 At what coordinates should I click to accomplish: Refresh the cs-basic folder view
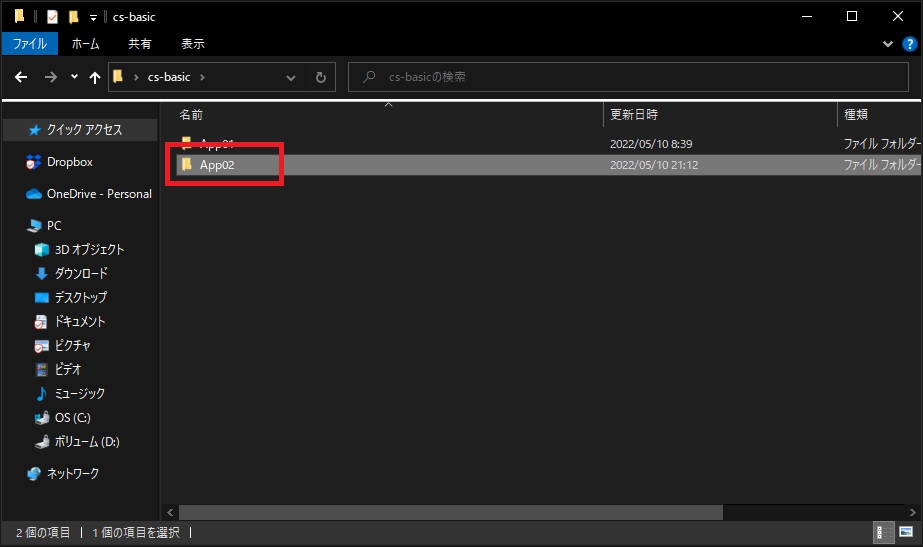click(320, 77)
